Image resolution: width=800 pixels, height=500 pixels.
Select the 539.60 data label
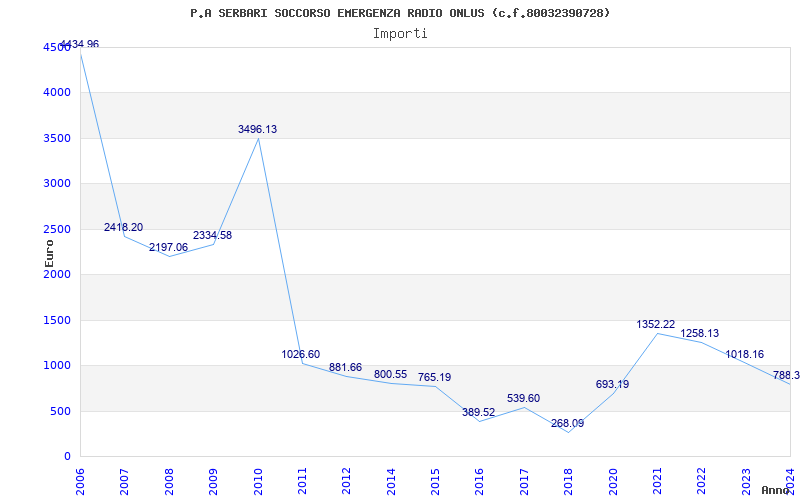(x=523, y=398)
